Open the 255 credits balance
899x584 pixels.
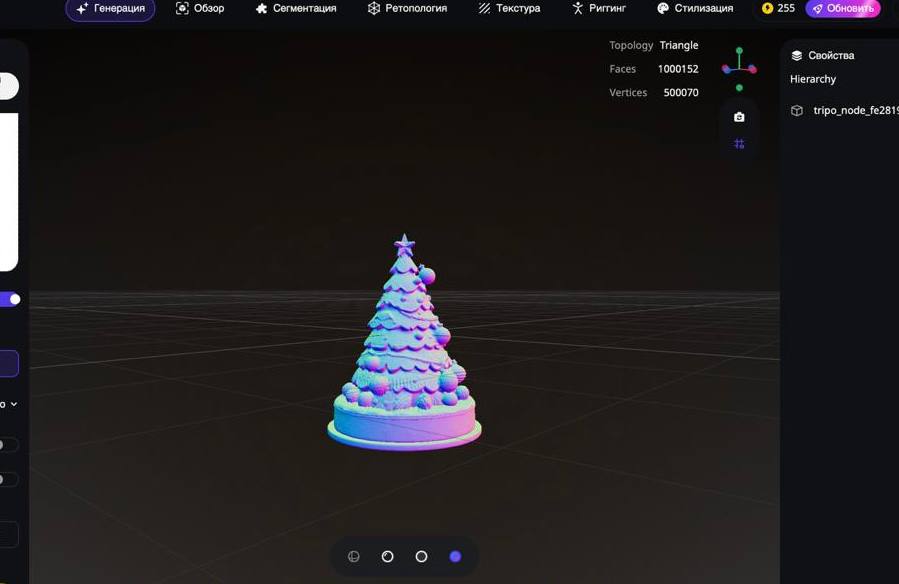778,9
